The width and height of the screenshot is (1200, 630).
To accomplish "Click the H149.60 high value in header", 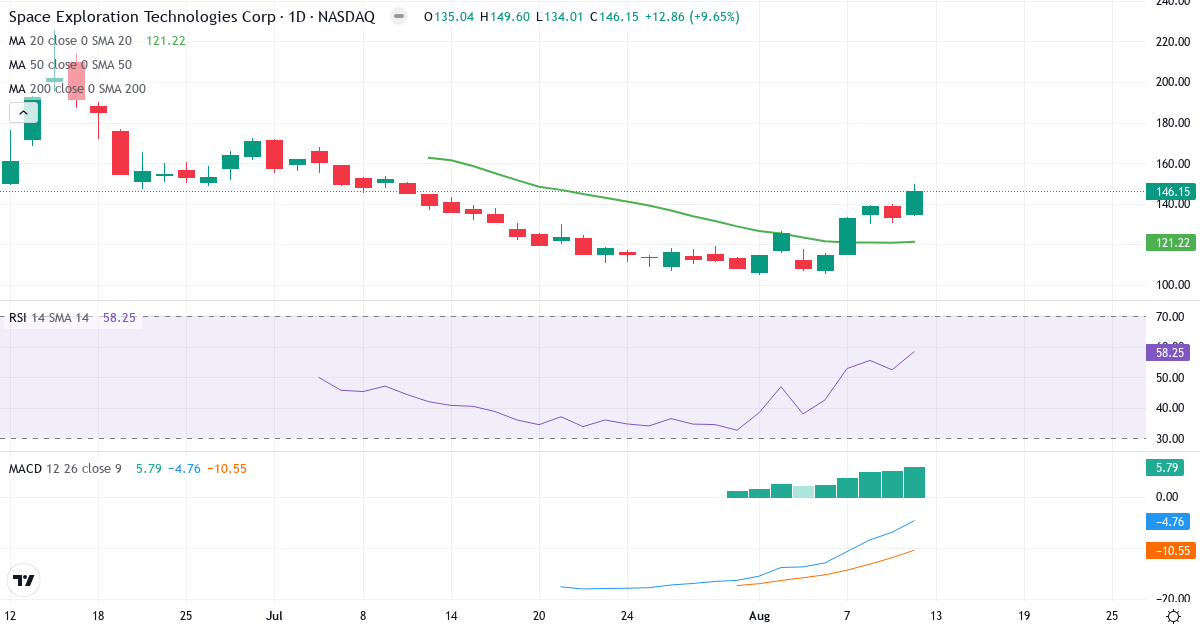I will point(505,17).
